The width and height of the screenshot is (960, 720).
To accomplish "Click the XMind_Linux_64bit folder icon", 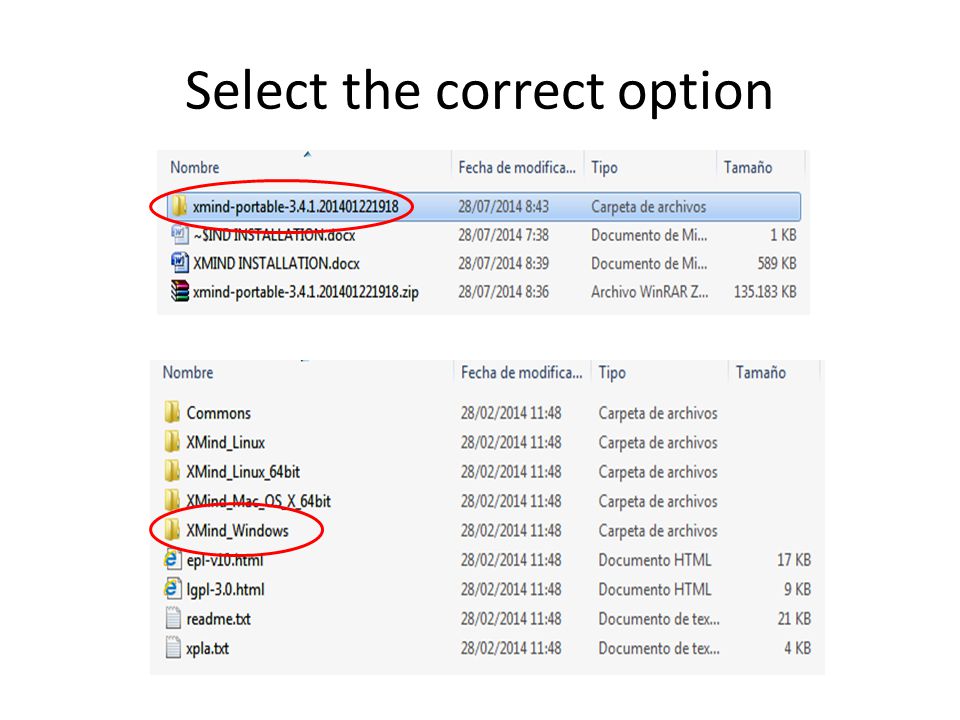I will pyautogui.click(x=173, y=471).
